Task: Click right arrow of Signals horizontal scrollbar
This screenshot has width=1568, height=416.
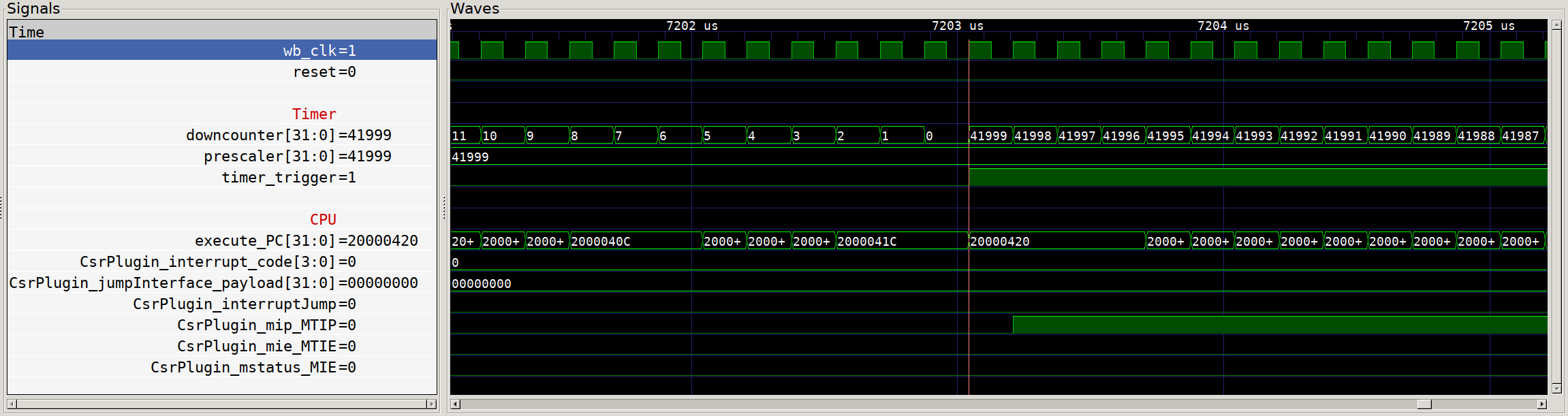Action: point(431,404)
